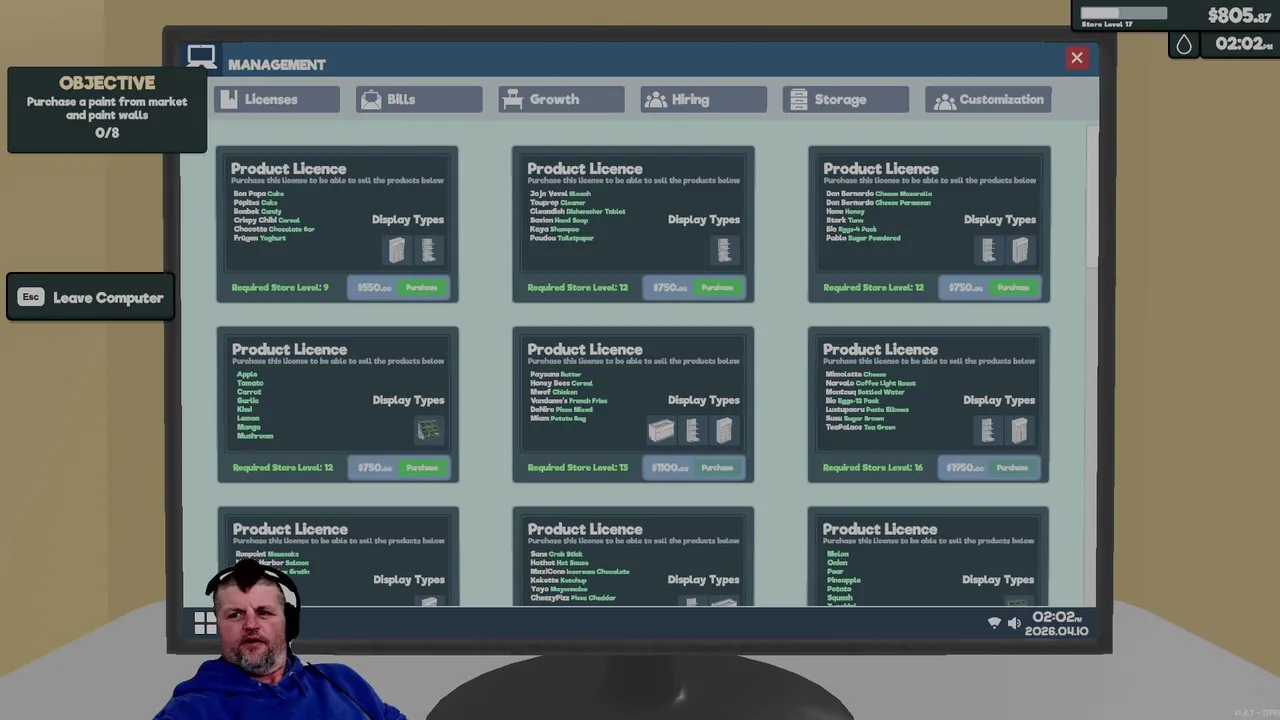Click the shelf display icon in the $1950 licence
Screen dimensions: 1280x720
[988, 430]
